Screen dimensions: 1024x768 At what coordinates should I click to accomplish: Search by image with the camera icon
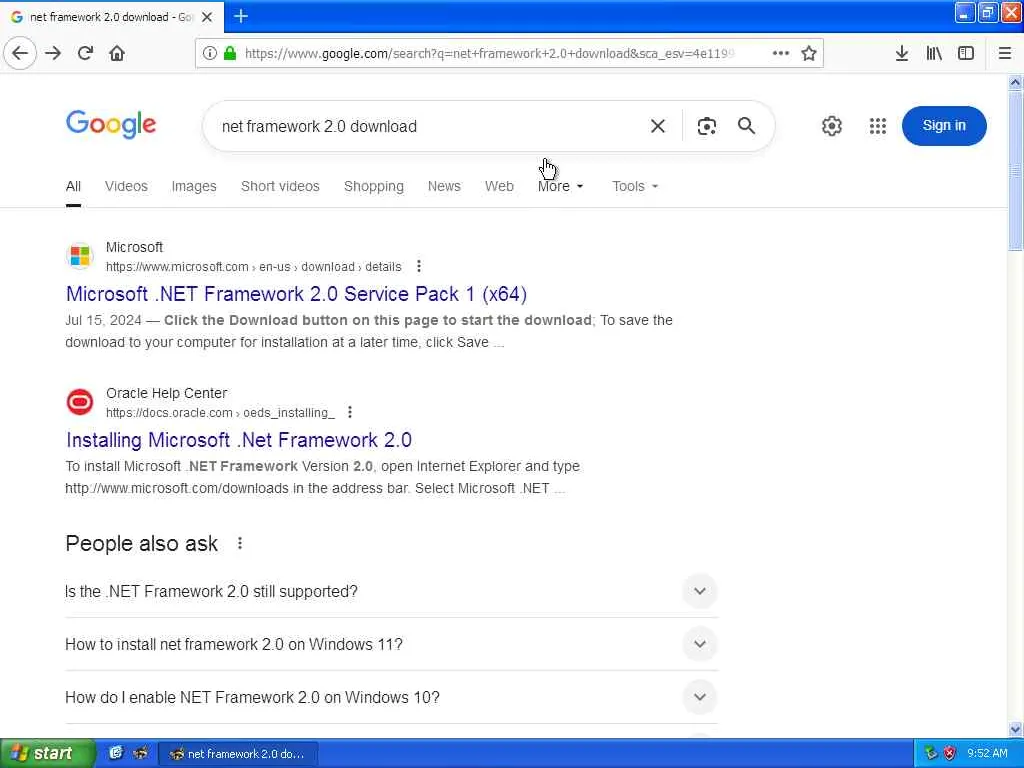point(707,126)
